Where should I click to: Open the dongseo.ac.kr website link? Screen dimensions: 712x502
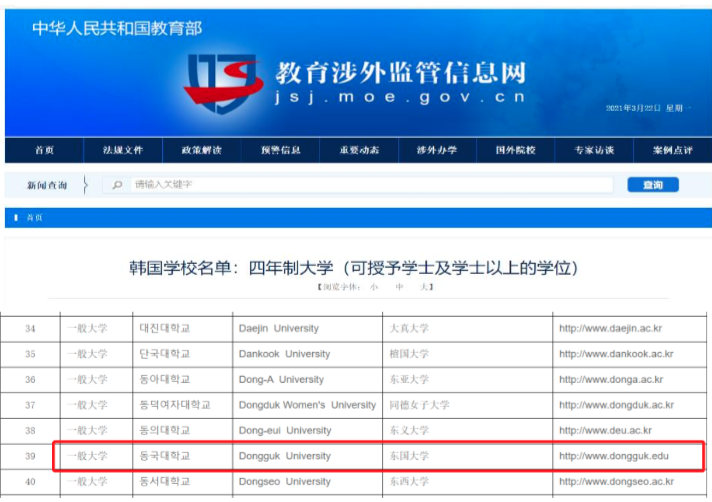pyautogui.click(x=616, y=481)
